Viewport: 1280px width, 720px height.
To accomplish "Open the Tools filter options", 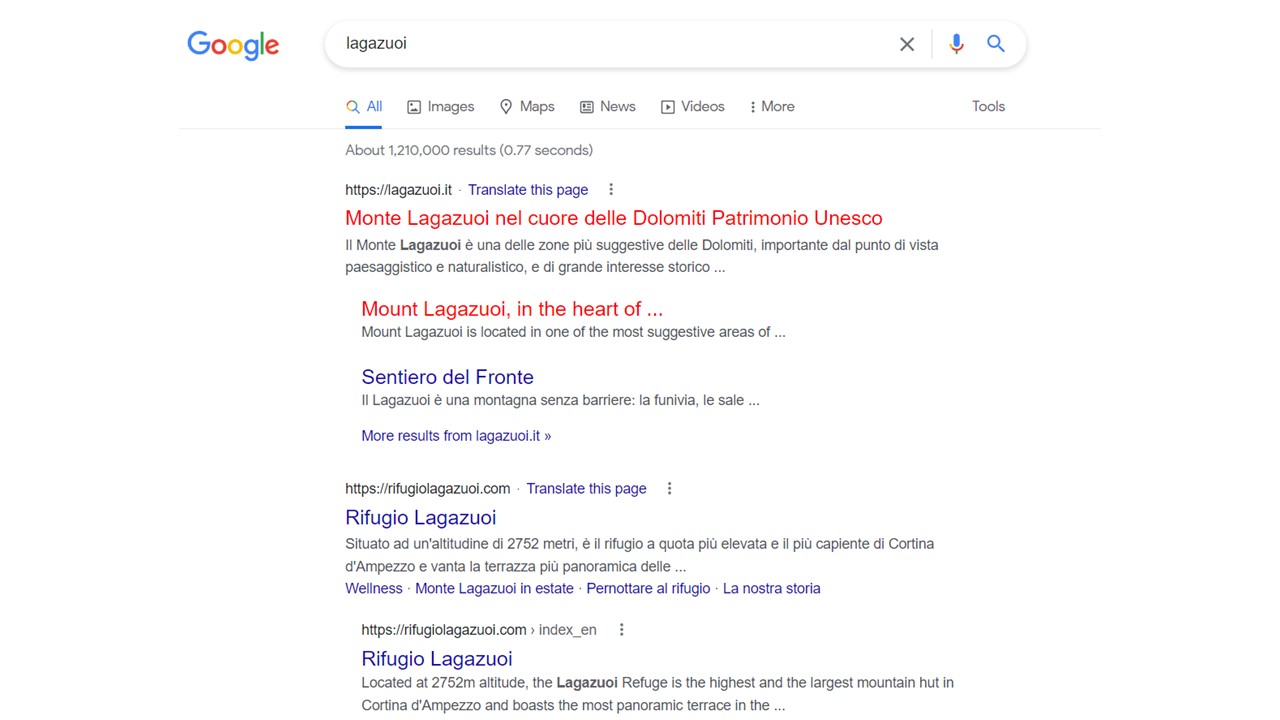I will pos(988,107).
